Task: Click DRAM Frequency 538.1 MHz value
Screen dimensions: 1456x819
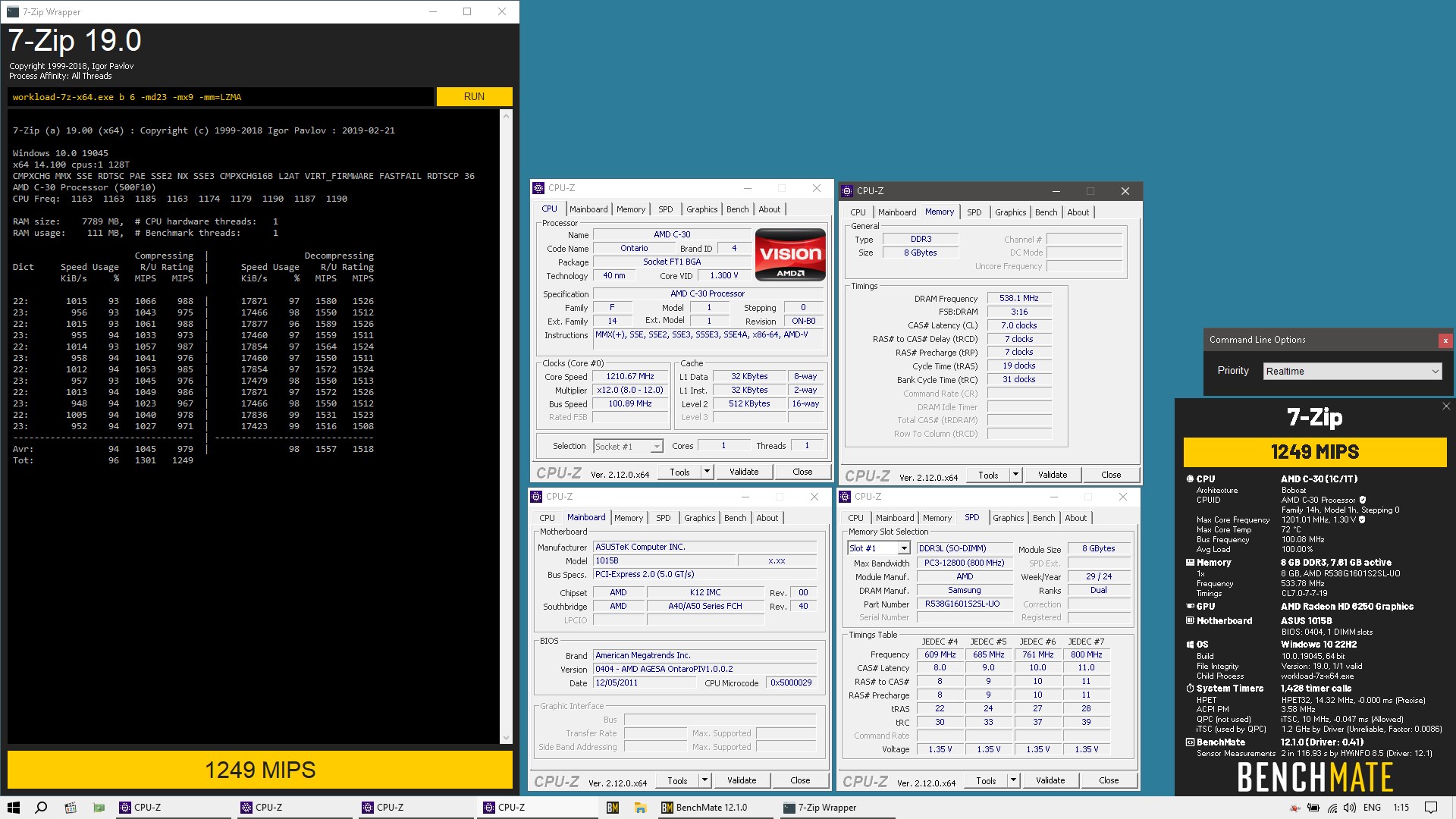Action: pyautogui.click(x=1018, y=298)
